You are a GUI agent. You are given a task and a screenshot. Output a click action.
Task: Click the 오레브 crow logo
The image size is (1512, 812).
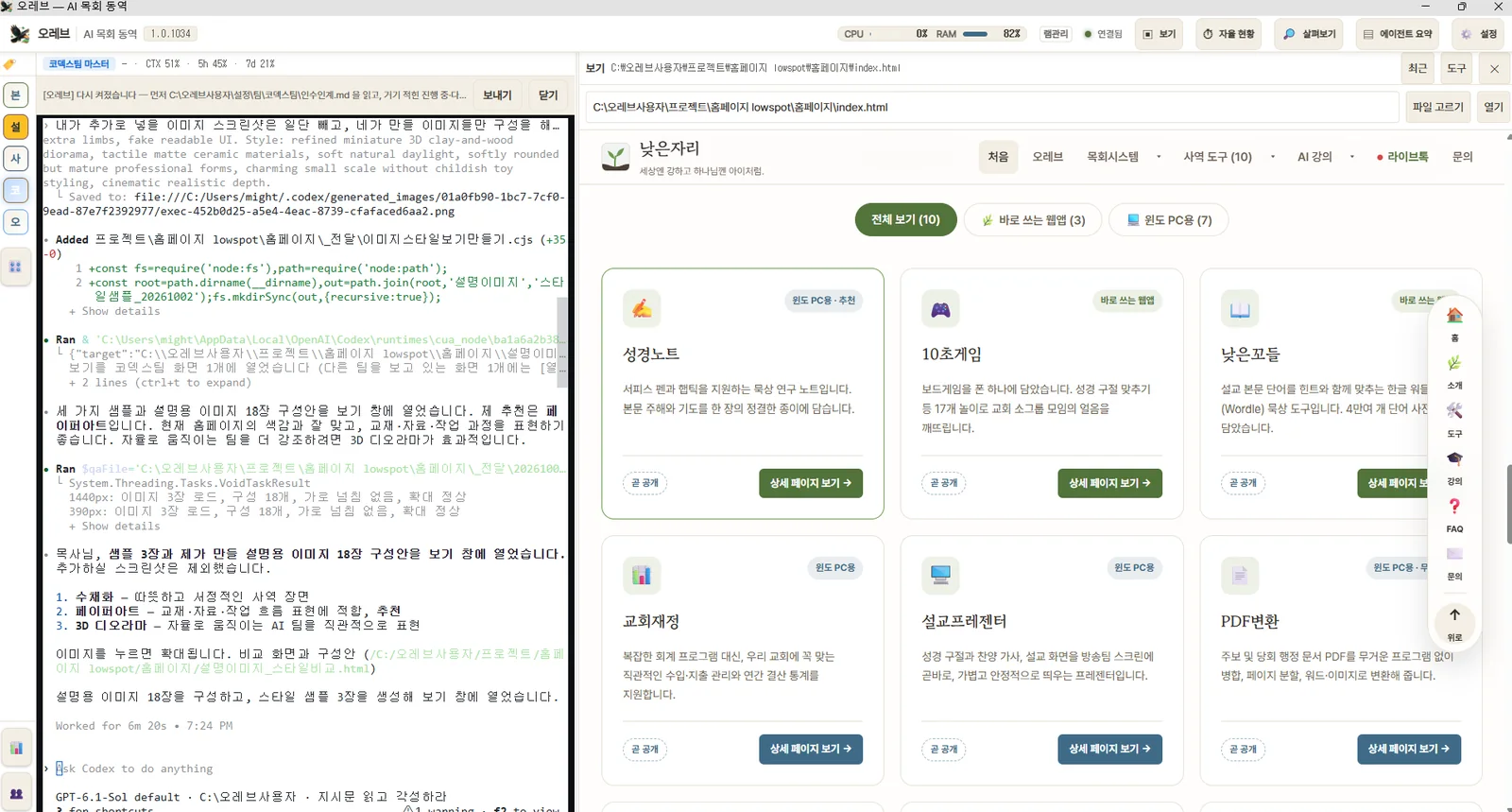coord(19,34)
